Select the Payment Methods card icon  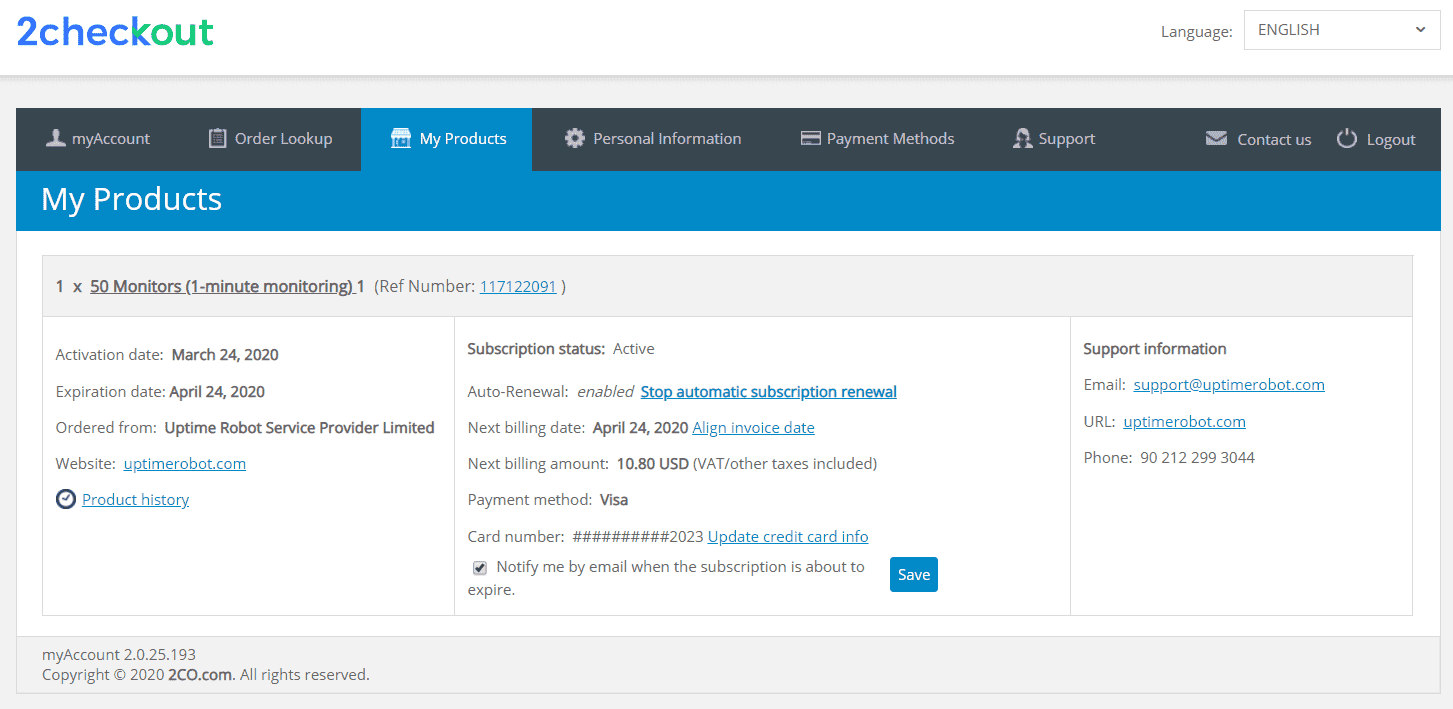[810, 138]
